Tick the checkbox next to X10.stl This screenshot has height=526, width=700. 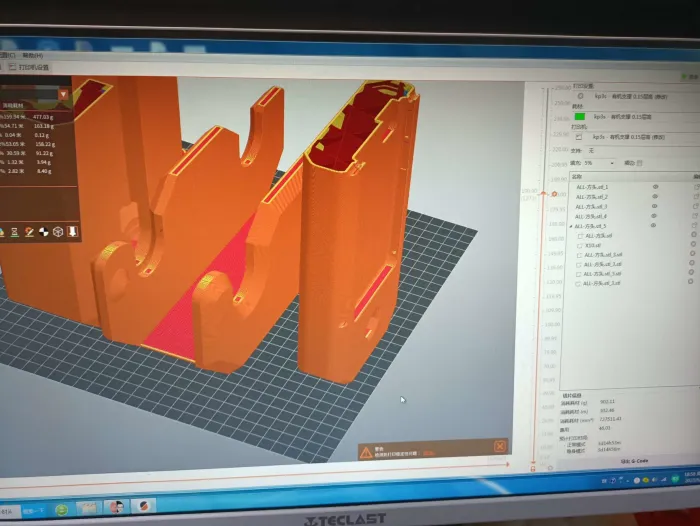click(x=579, y=244)
